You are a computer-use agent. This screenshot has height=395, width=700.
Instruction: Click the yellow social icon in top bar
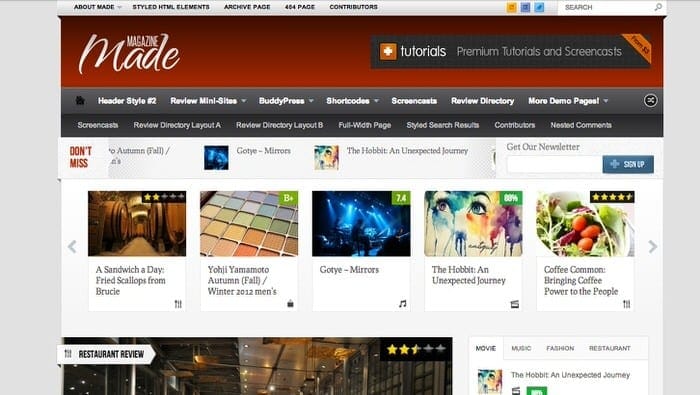point(512,7)
